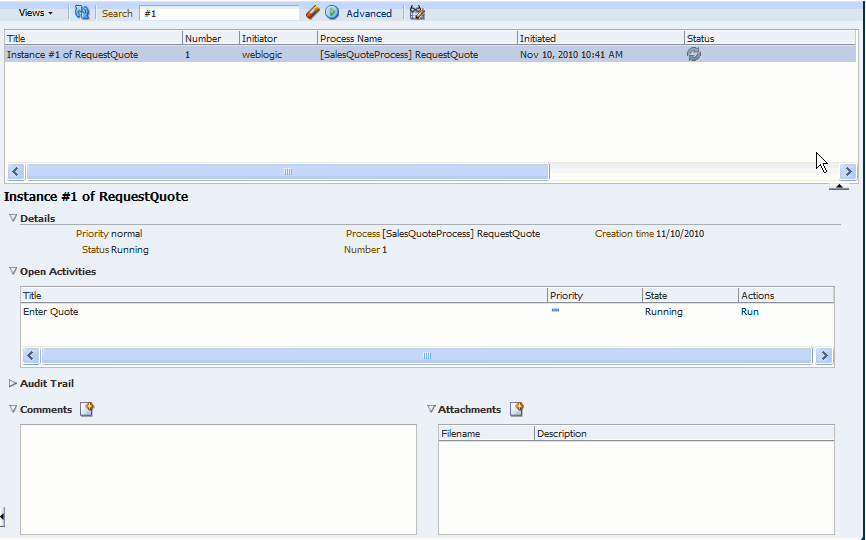Run search with the green play icon
The height and width of the screenshot is (540, 866).
tap(332, 12)
